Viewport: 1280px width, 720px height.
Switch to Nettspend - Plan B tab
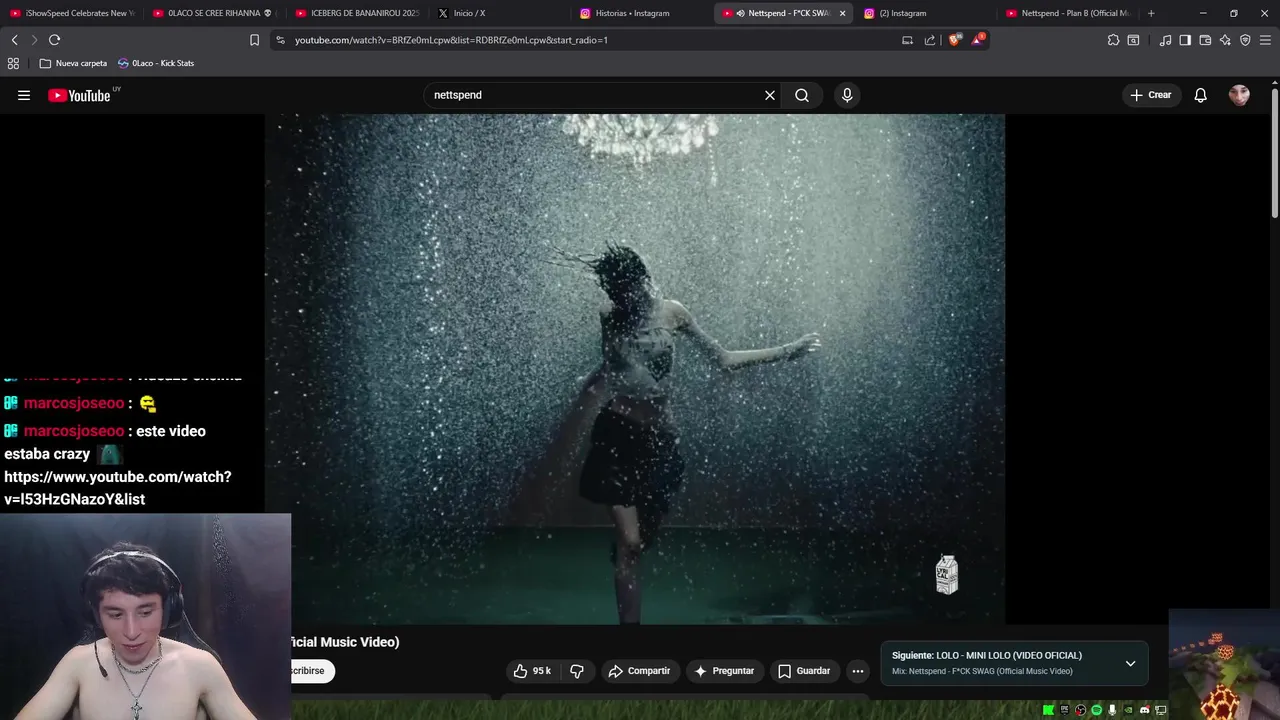(x=1068, y=13)
